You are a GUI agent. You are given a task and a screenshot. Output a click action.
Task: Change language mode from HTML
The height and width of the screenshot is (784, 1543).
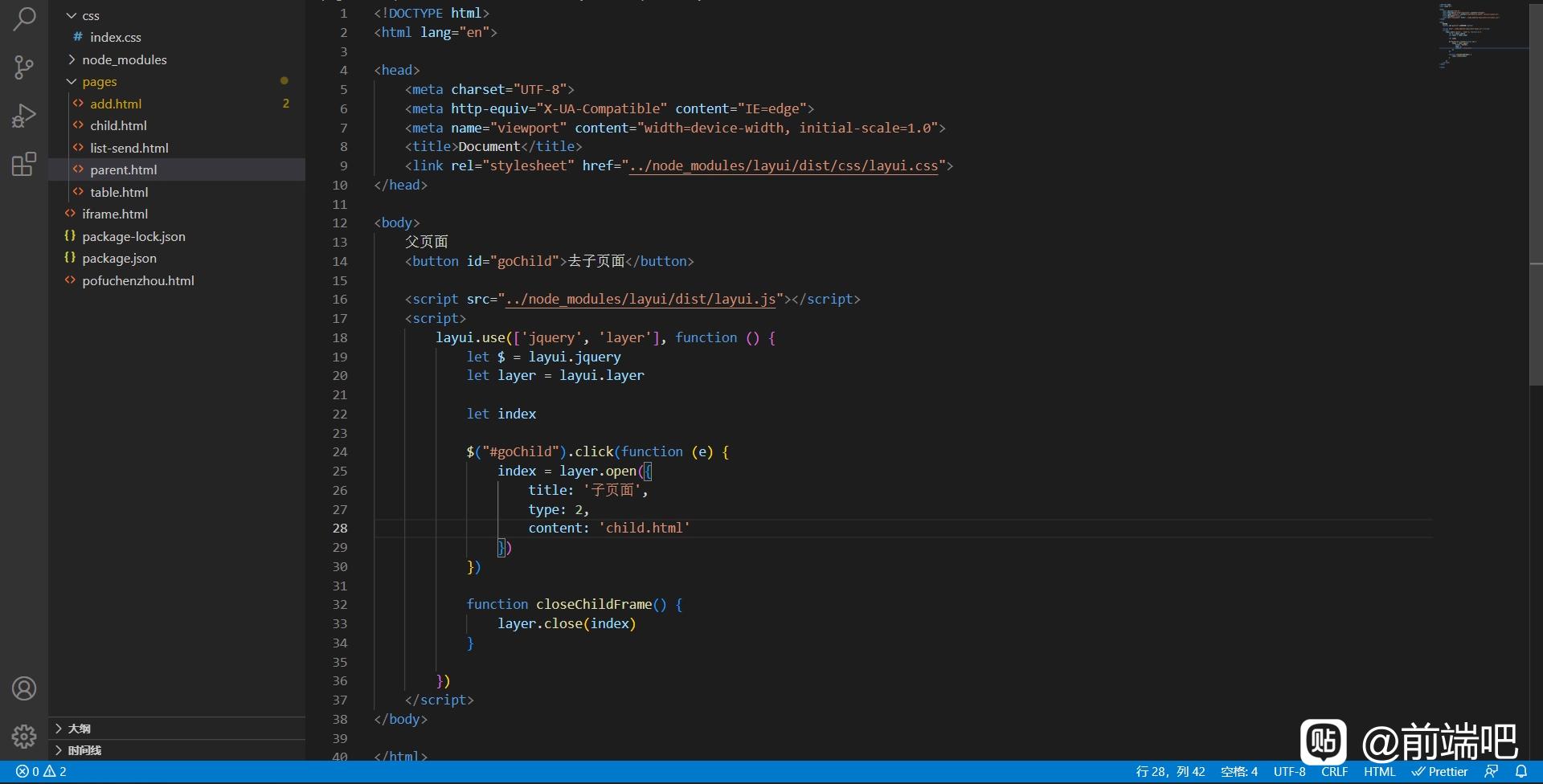1380,772
